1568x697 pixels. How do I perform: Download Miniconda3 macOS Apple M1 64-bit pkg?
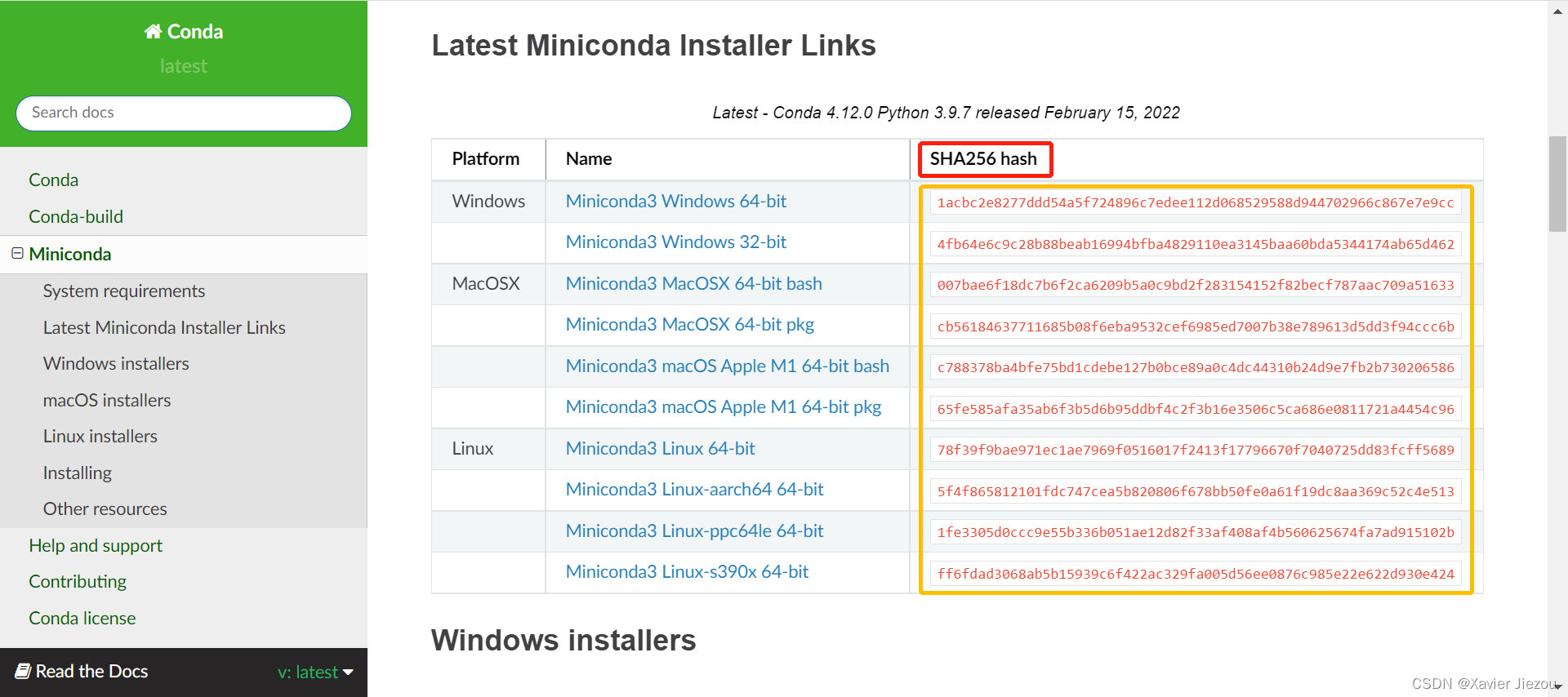point(724,406)
